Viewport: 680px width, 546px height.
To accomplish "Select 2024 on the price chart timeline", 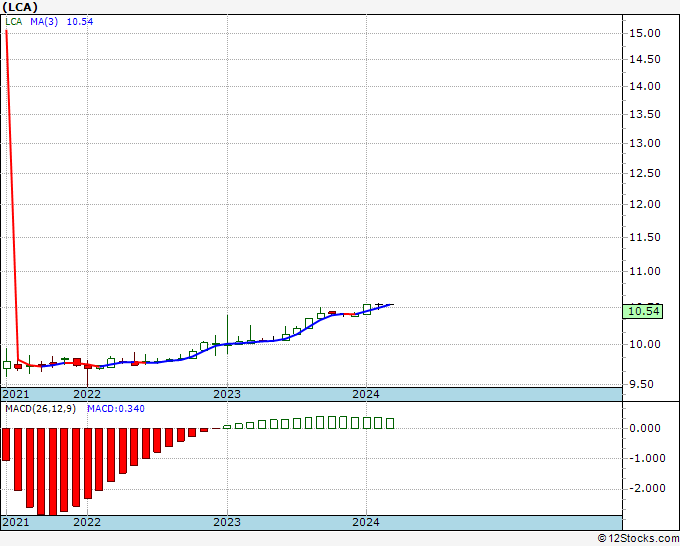I will [x=366, y=394].
